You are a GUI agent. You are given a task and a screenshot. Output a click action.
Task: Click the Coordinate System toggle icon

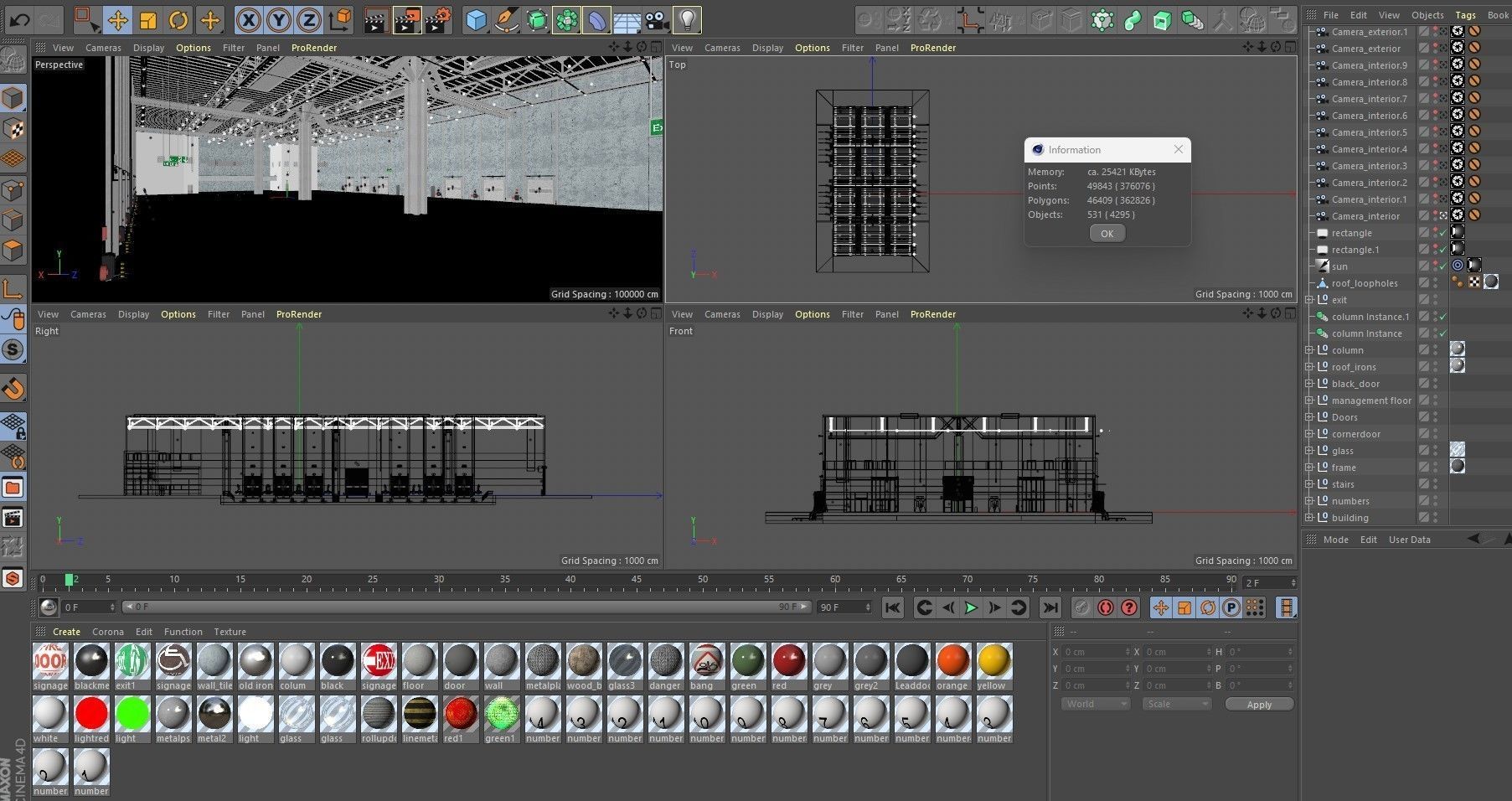pyautogui.click(x=340, y=19)
